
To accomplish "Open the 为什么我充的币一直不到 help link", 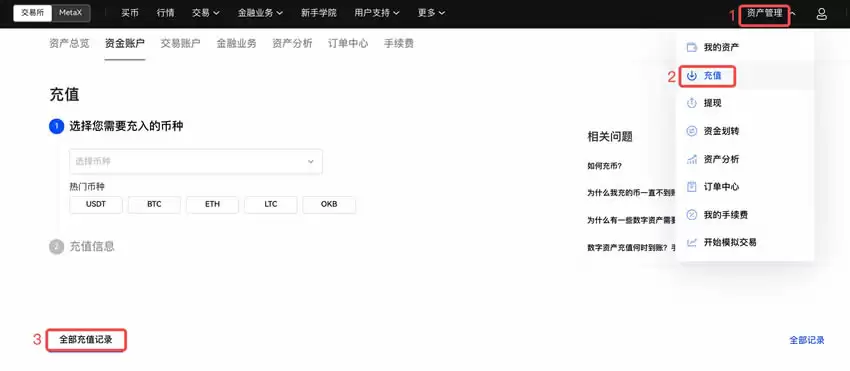I will point(632,192).
